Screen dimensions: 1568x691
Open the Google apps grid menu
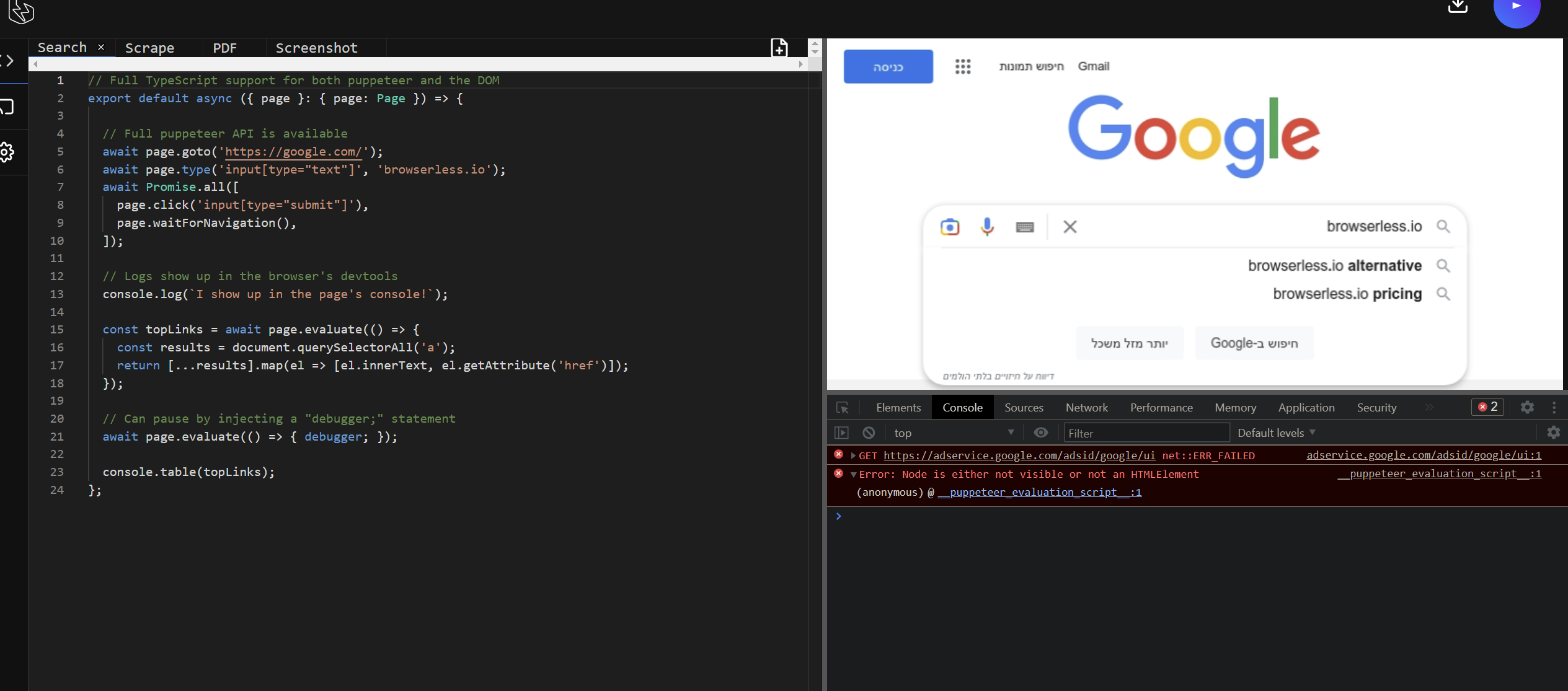(962, 66)
